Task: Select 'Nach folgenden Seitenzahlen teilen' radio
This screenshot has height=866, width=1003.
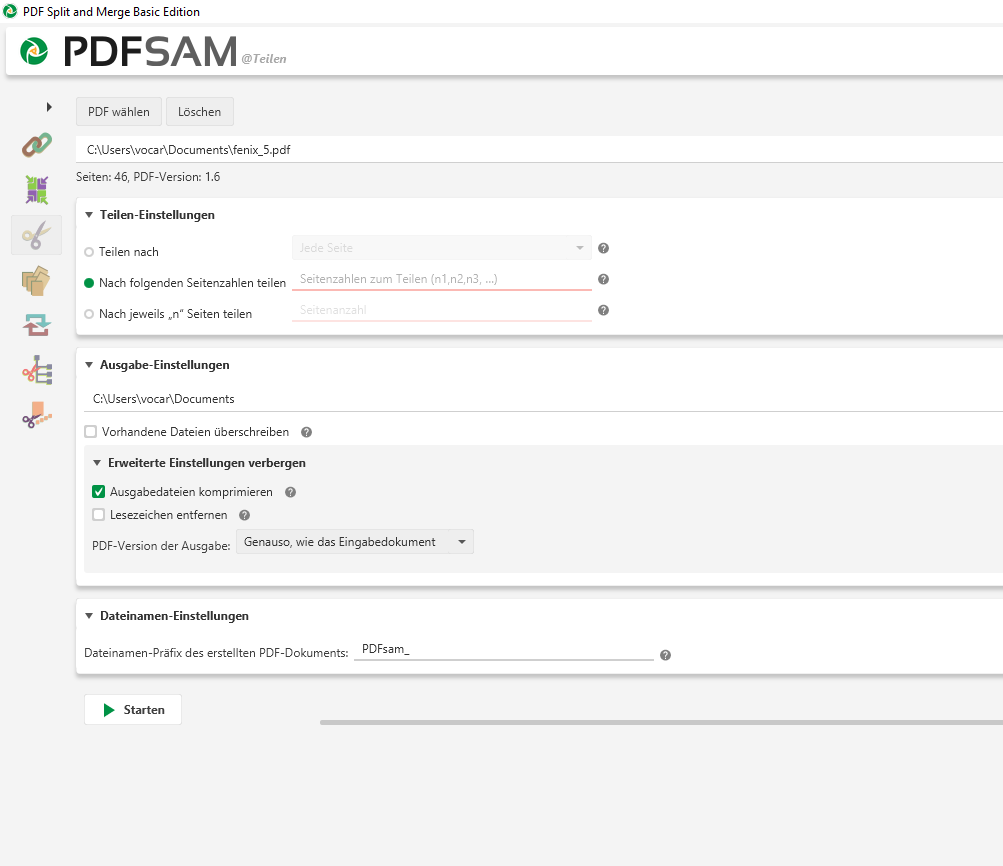Action: click(x=89, y=283)
